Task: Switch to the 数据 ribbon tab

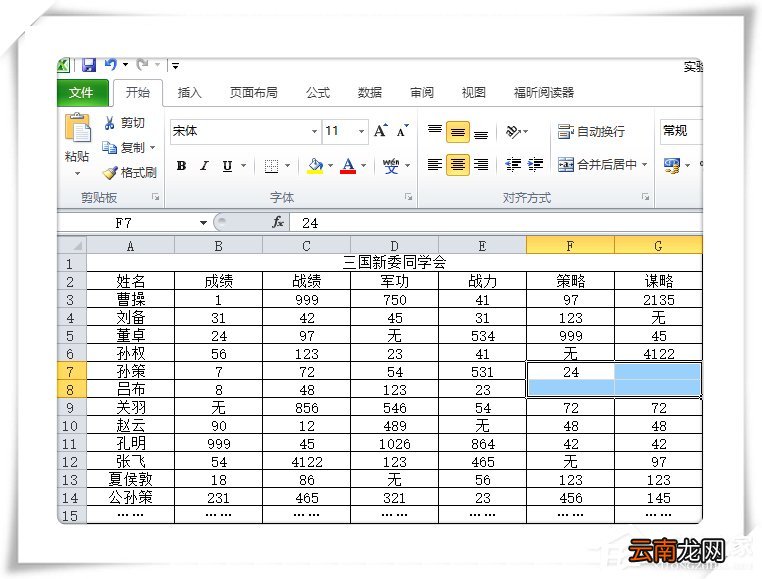Action: click(370, 92)
